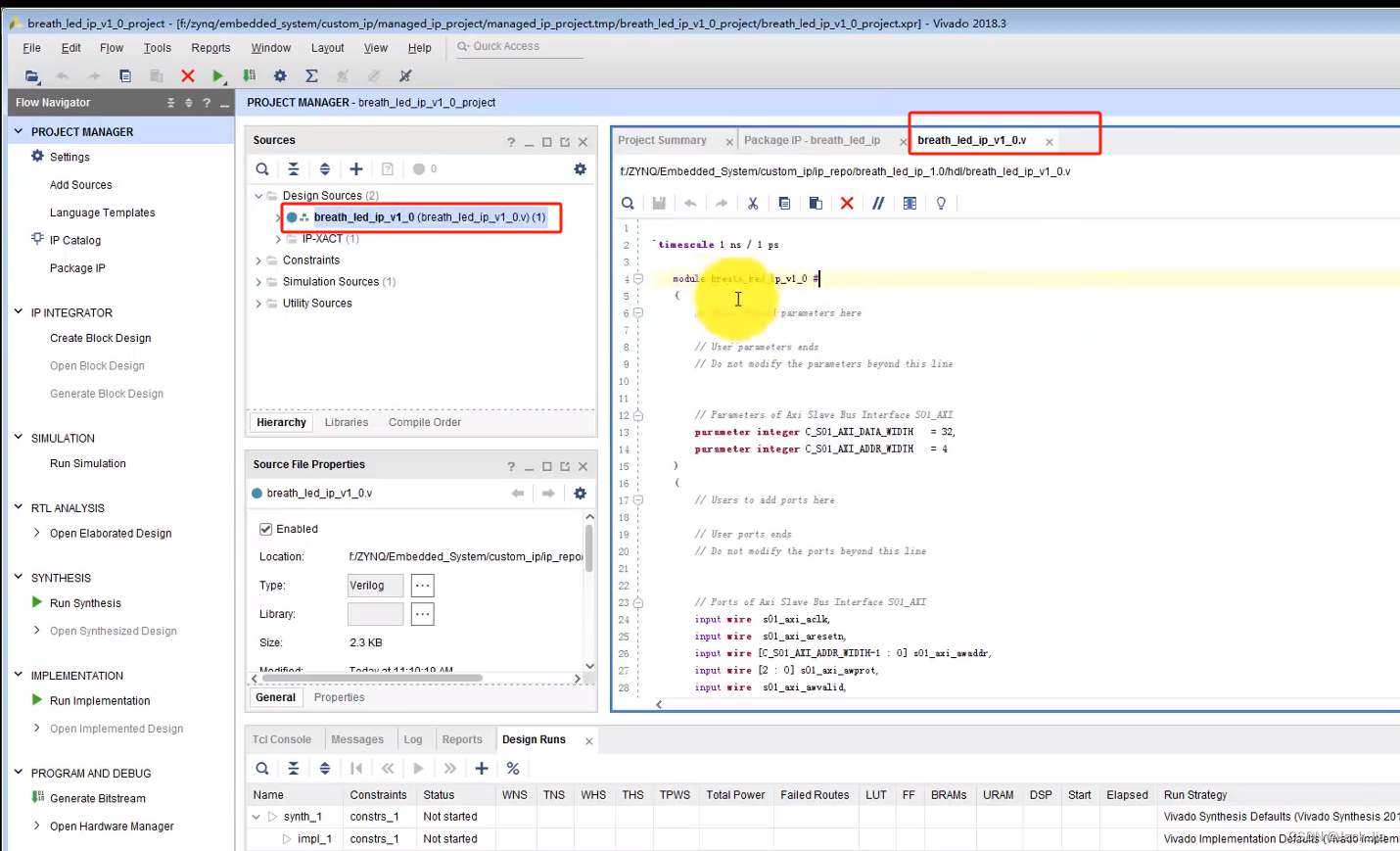The height and width of the screenshot is (851, 1400).
Task: Click the copy icon in editor toolbar
Action: [784, 204]
